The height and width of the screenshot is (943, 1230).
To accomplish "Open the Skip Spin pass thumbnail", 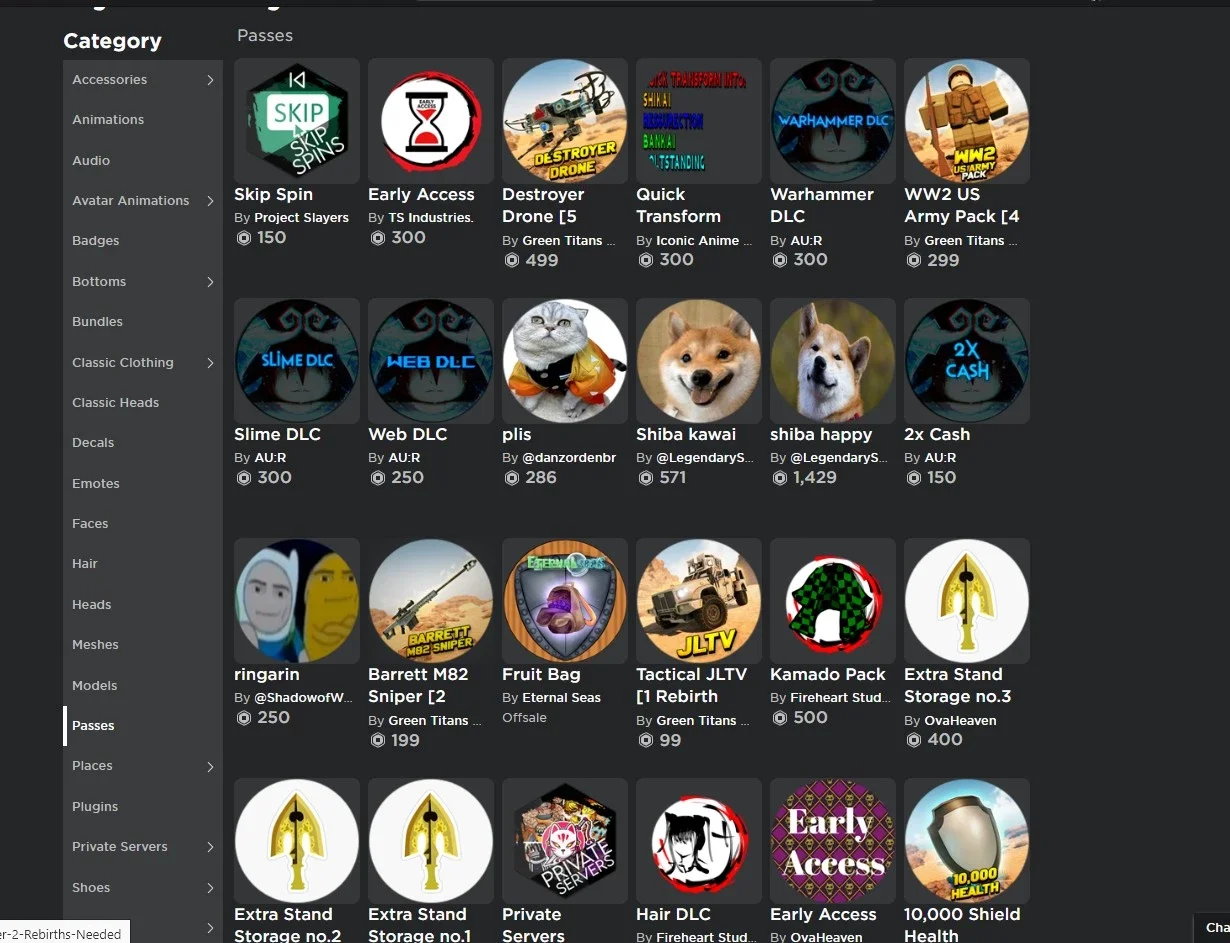I will 297,121.
